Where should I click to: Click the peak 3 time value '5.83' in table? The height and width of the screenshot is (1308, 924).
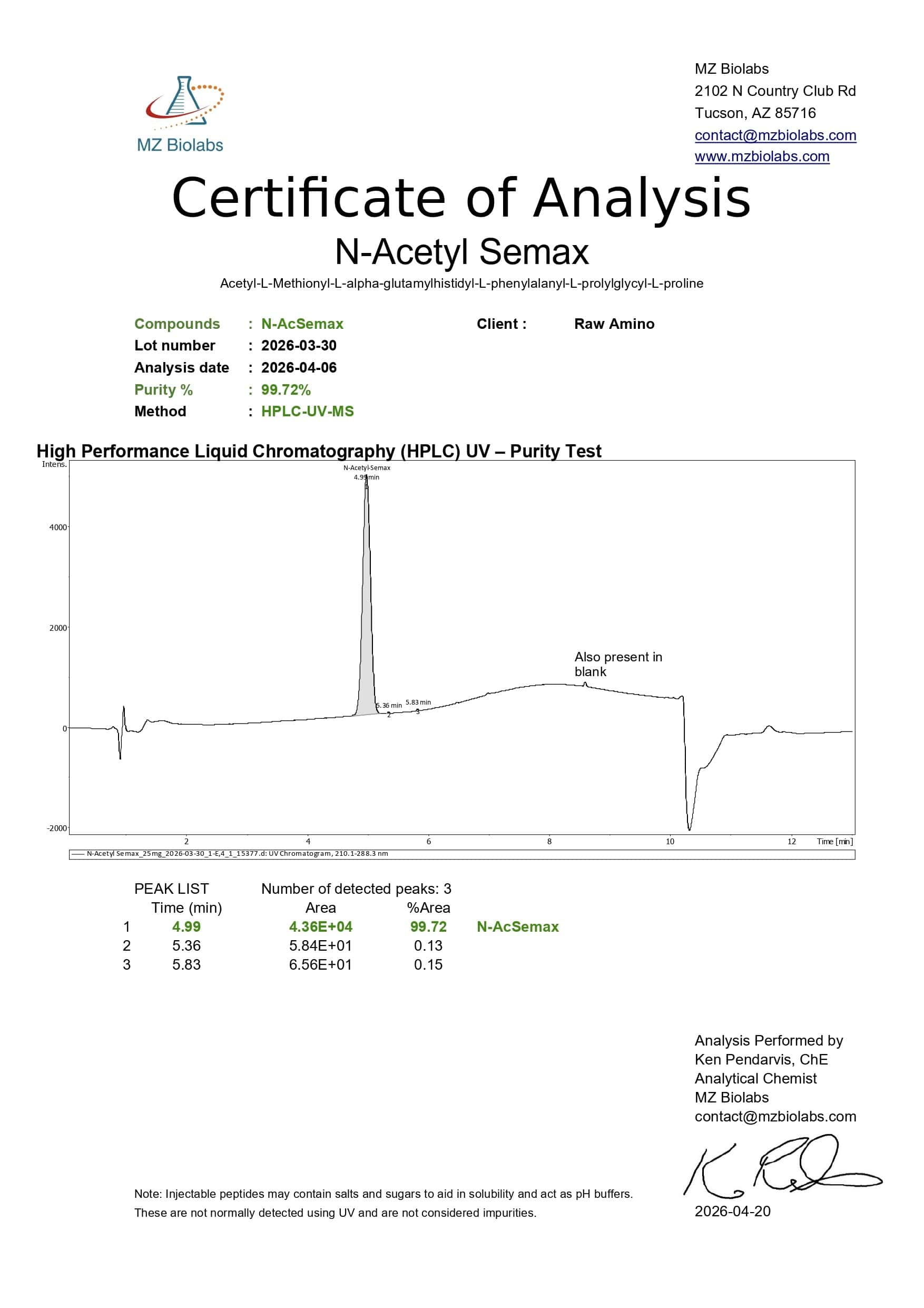[186, 964]
